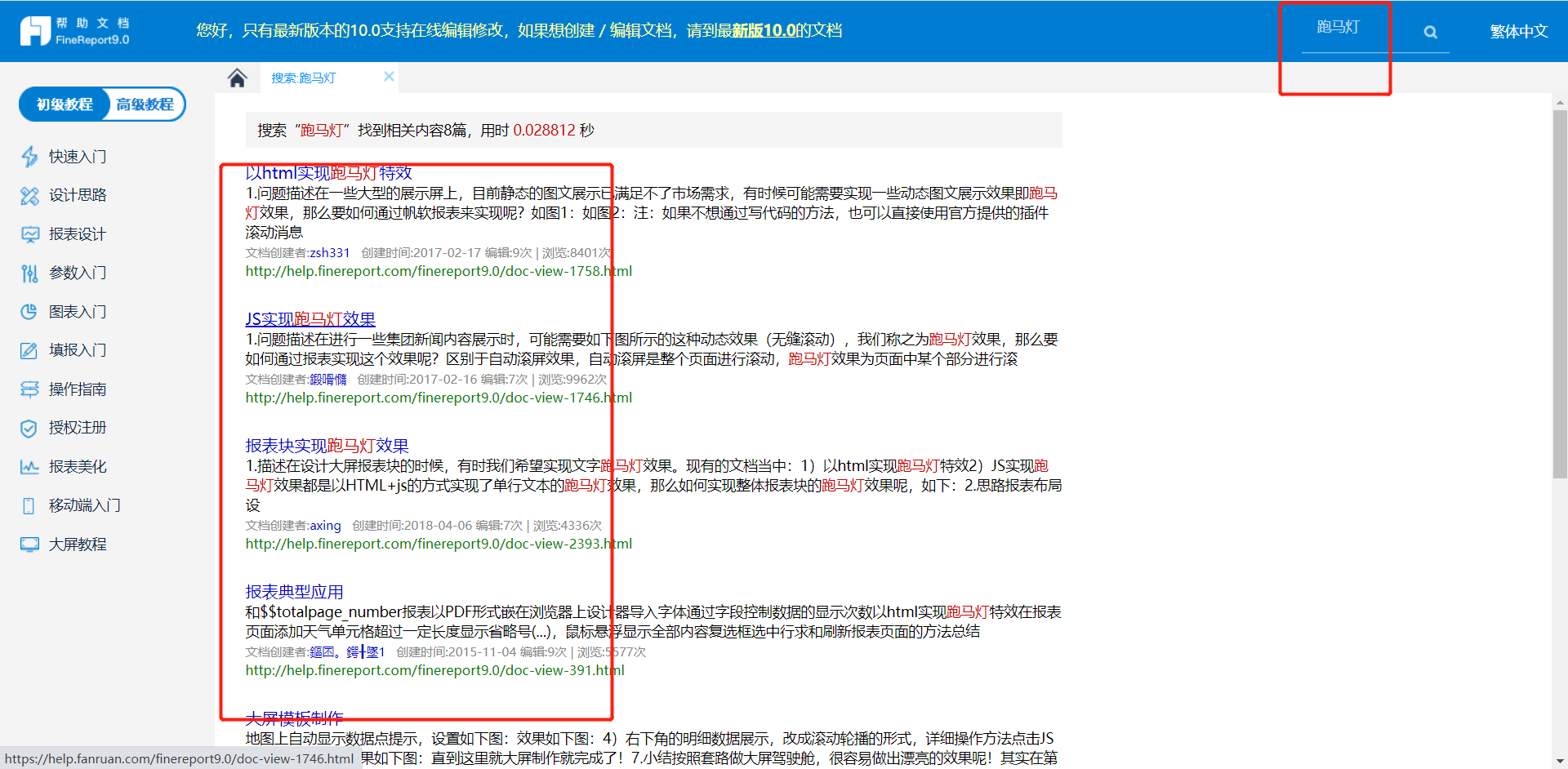Open 设计思路 sidebar icon
This screenshot has width=1568, height=769.
click(x=29, y=195)
